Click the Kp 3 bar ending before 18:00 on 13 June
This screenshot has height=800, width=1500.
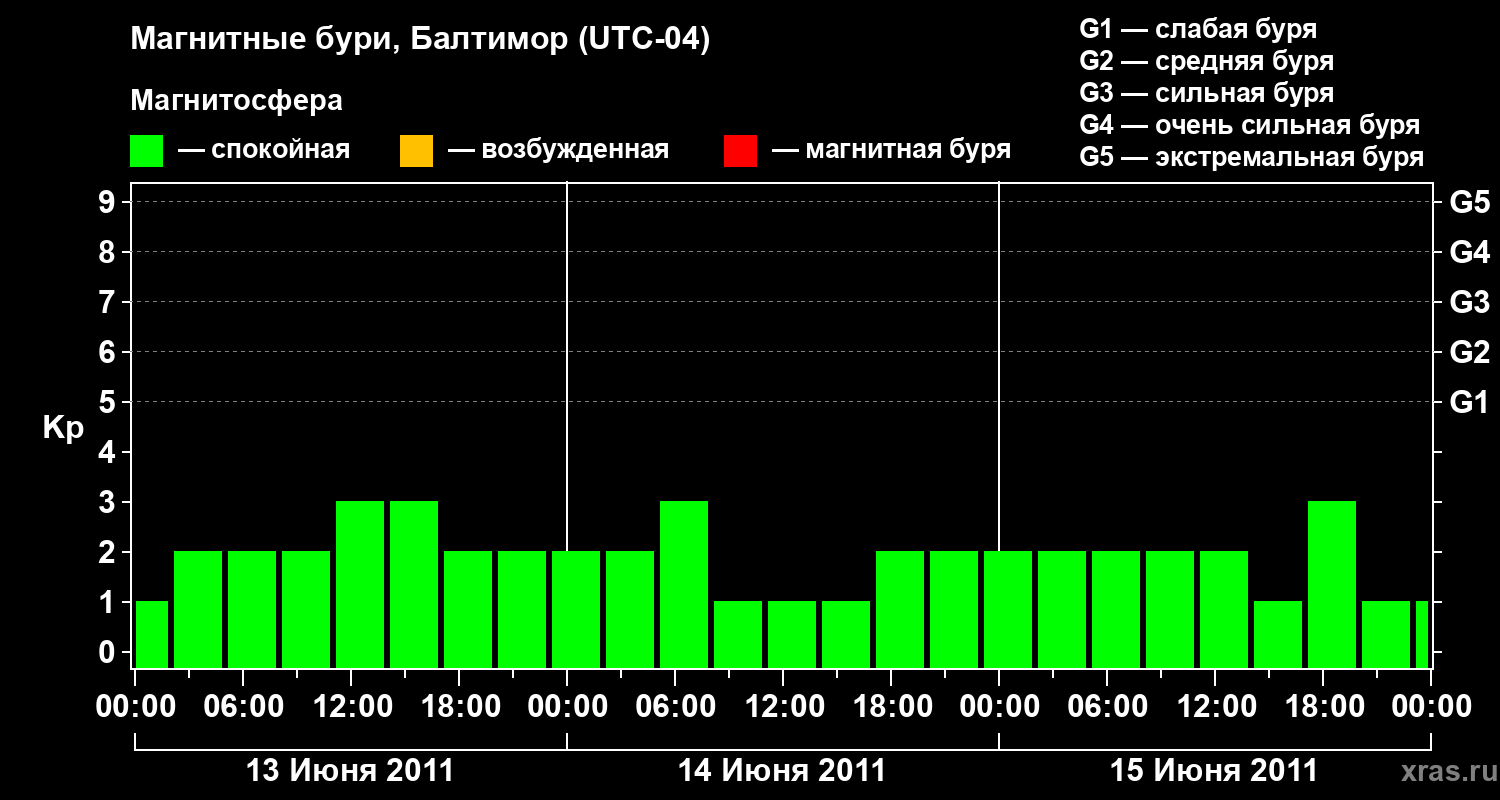(414, 584)
